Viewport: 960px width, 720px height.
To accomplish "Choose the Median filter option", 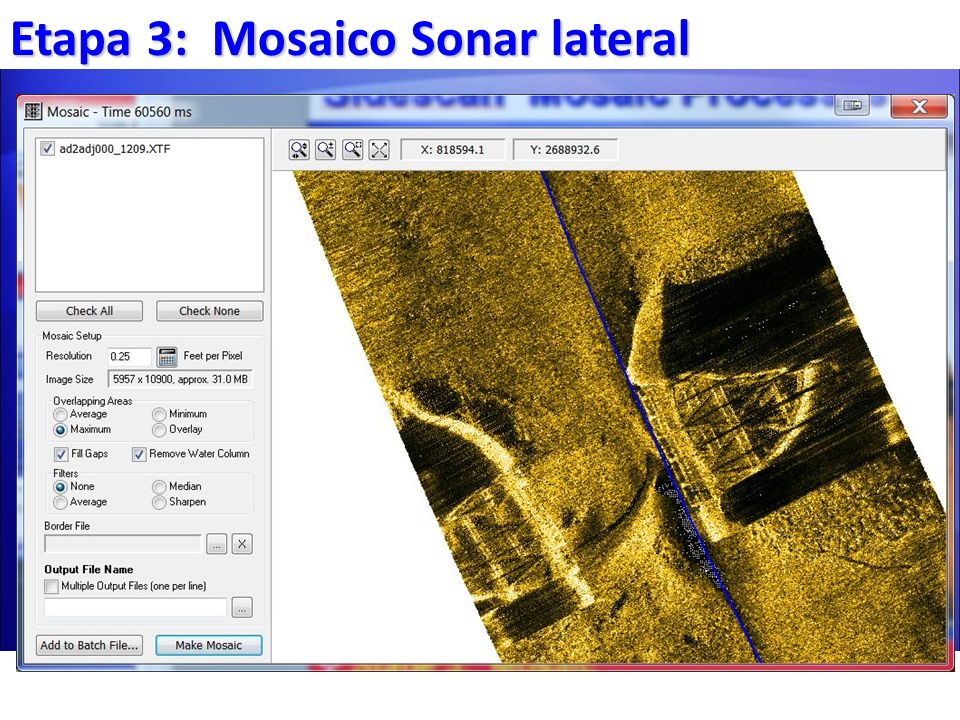I will (x=159, y=487).
